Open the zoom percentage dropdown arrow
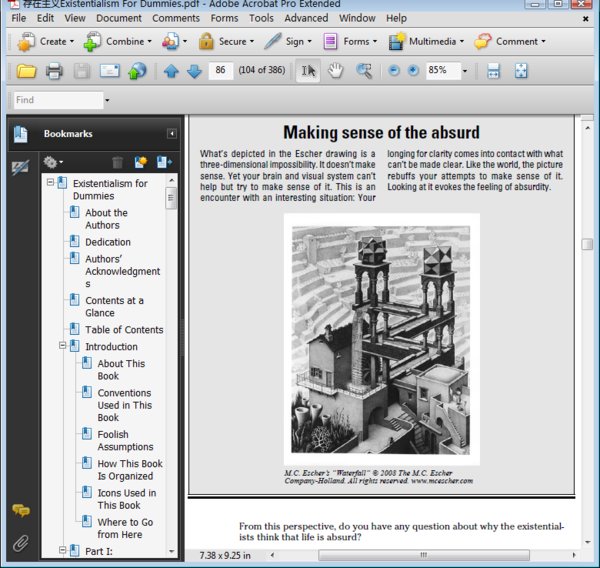Viewport: 600px width, 568px height. coord(465,71)
